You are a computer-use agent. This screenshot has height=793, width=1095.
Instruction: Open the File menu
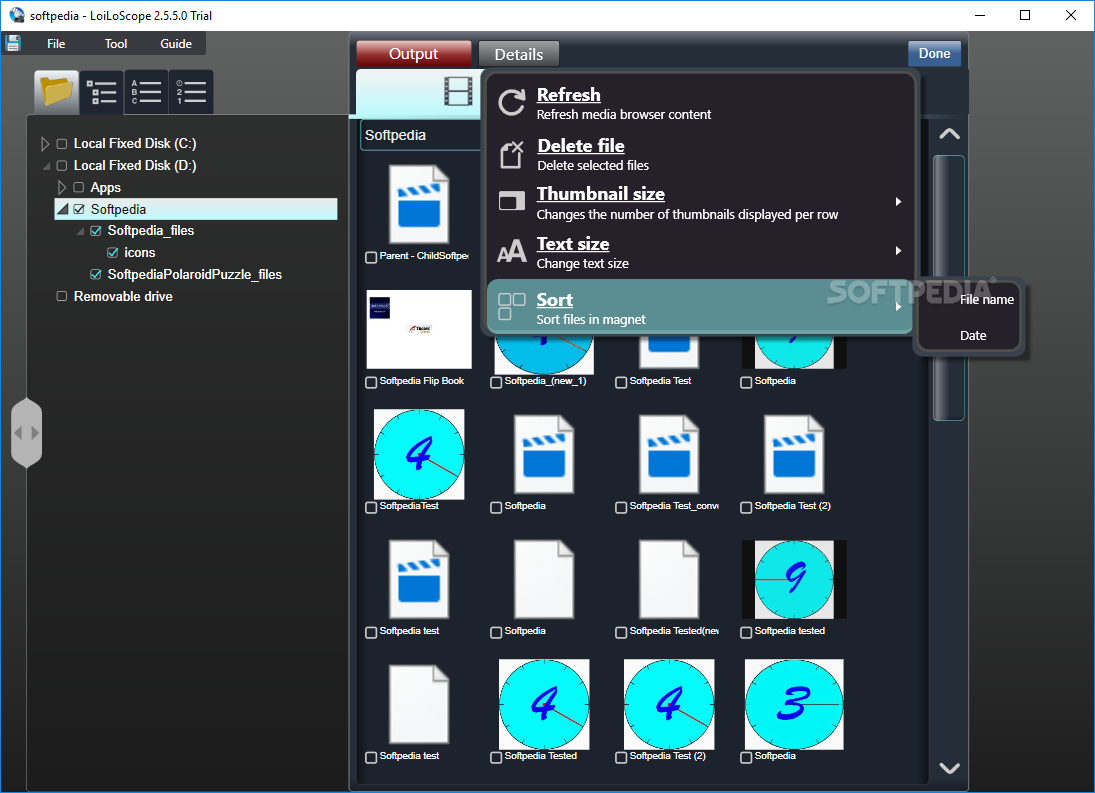pyautogui.click(x=56, y=43)
